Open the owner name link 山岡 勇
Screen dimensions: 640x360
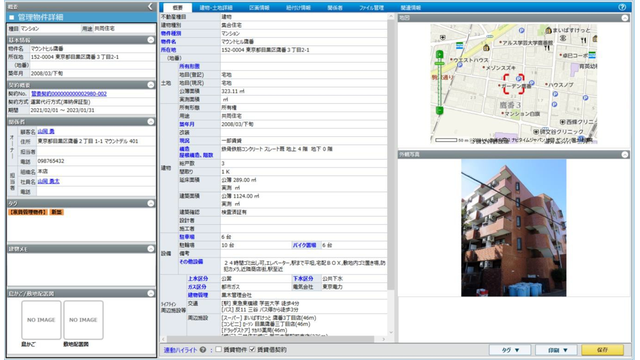46,131
